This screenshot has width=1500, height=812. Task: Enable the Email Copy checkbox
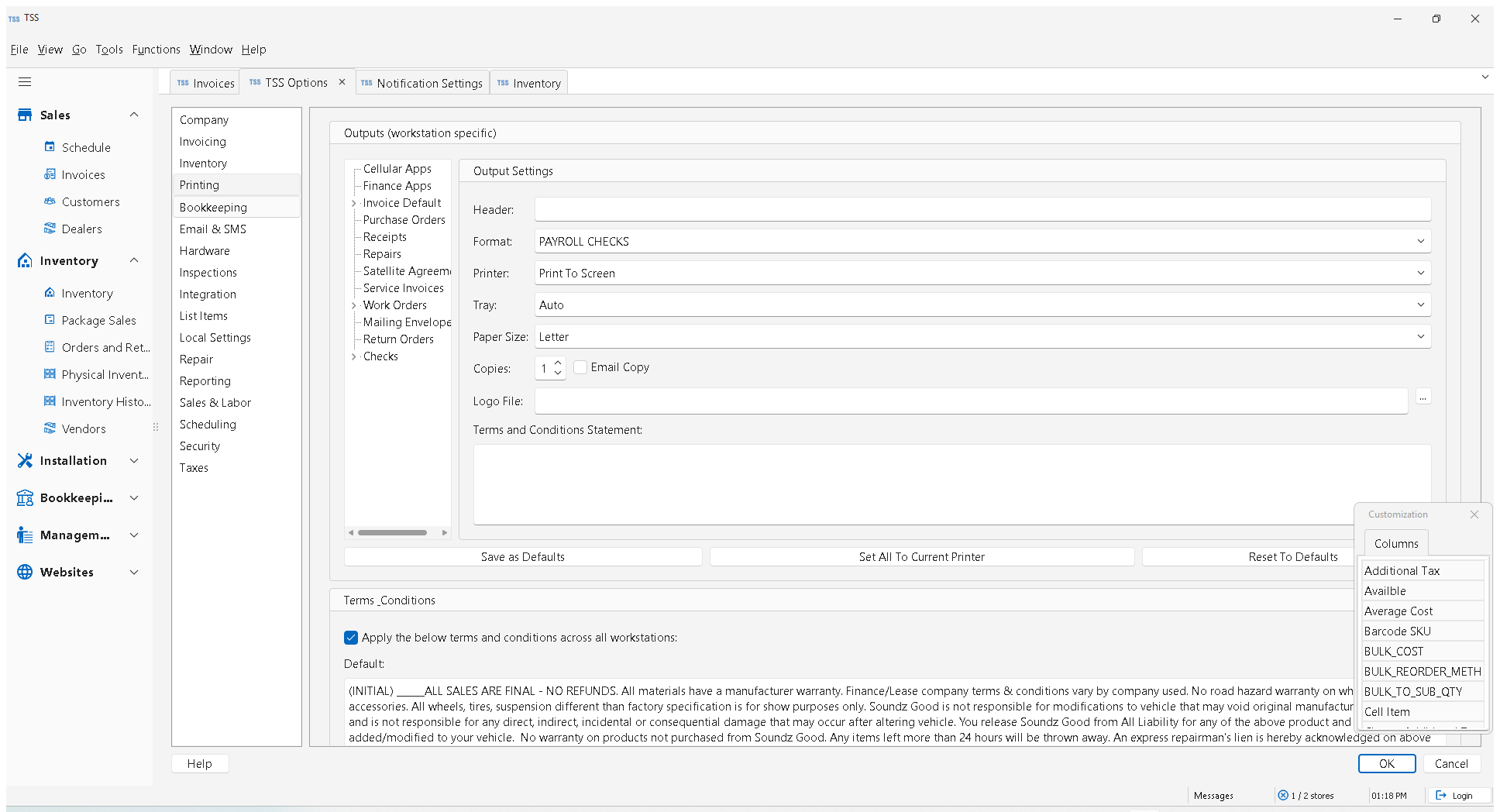580,367
